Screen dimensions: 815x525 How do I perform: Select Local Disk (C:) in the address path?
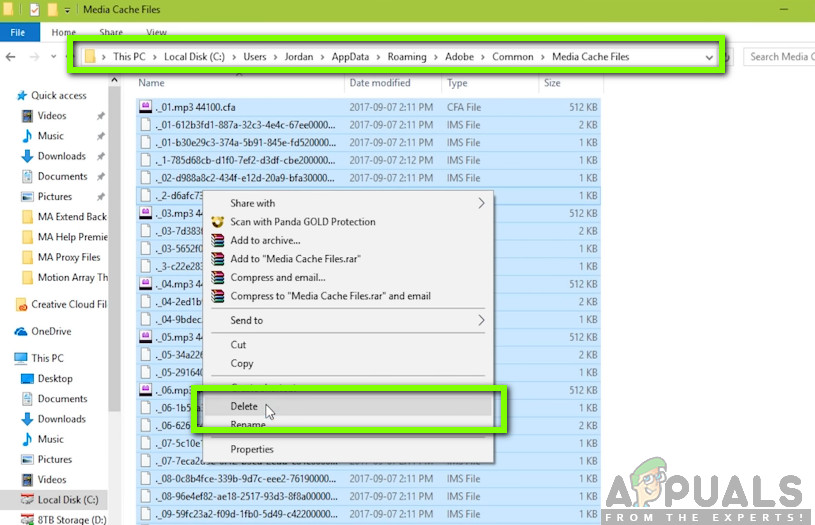(194, 57)
